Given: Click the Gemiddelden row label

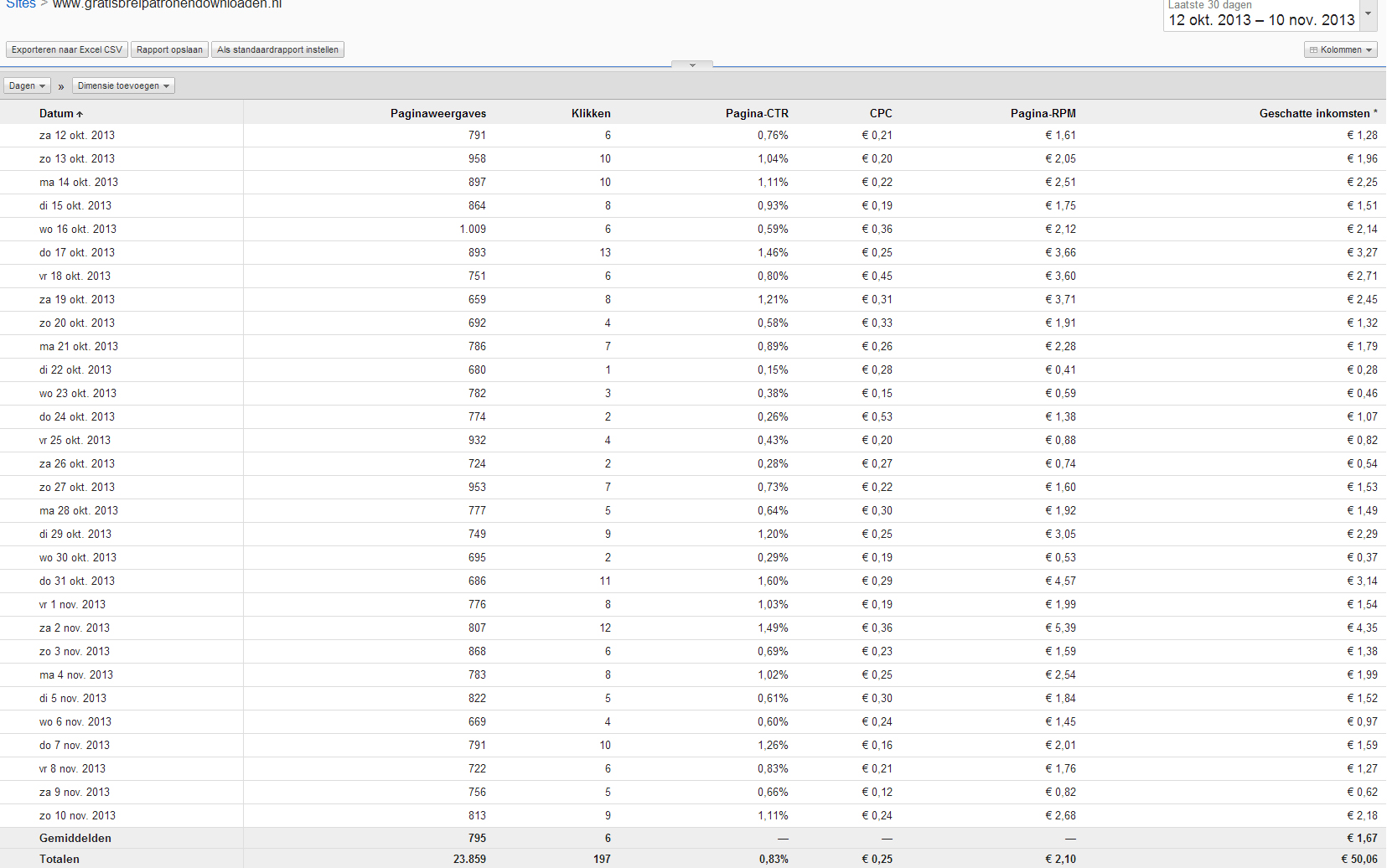Looking at the screenshot, I should tap(75, 838).
